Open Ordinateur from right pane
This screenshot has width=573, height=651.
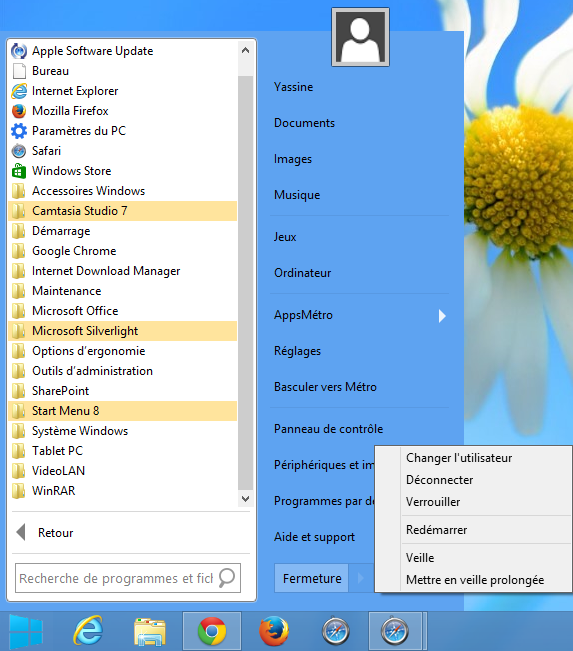[x=303, y=273]
